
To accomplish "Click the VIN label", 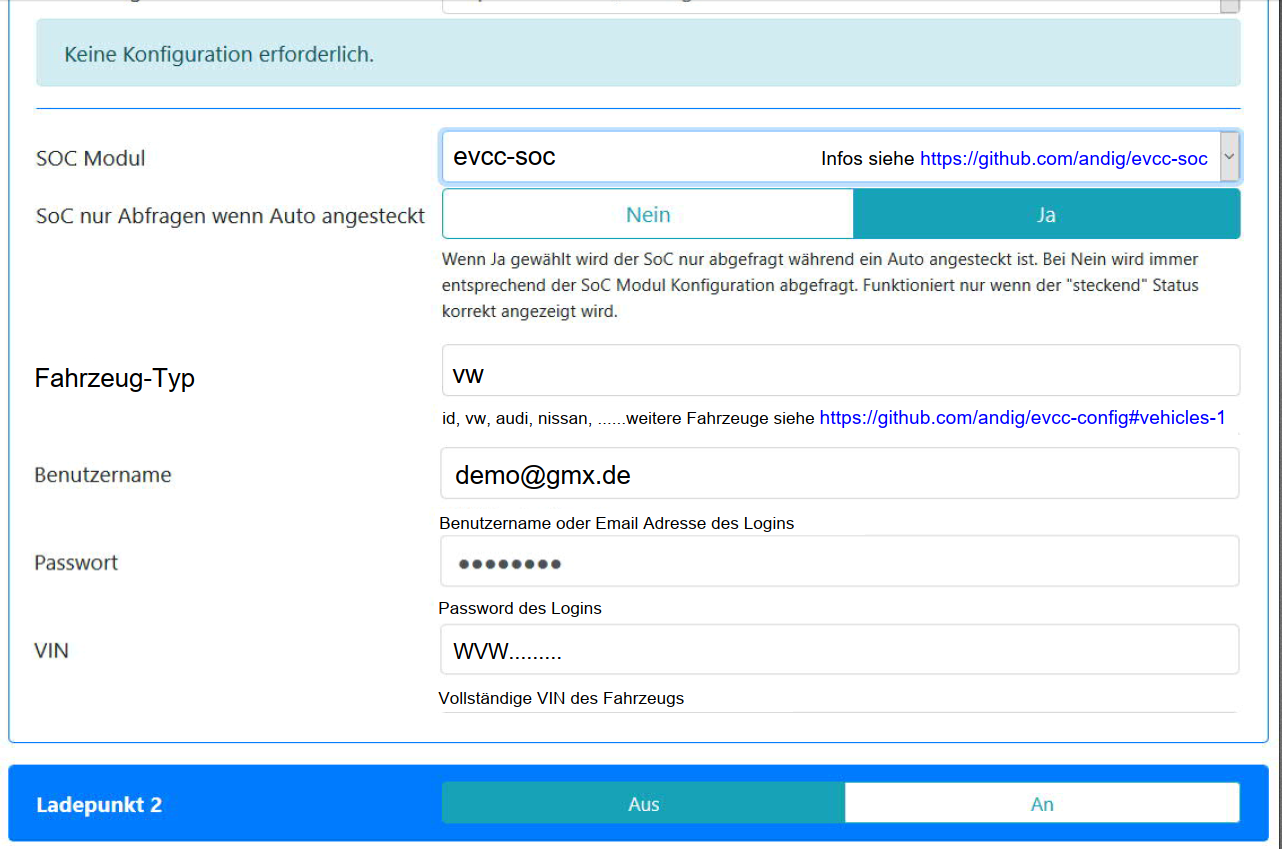I will pyautogui.click(x=52, y=650).
